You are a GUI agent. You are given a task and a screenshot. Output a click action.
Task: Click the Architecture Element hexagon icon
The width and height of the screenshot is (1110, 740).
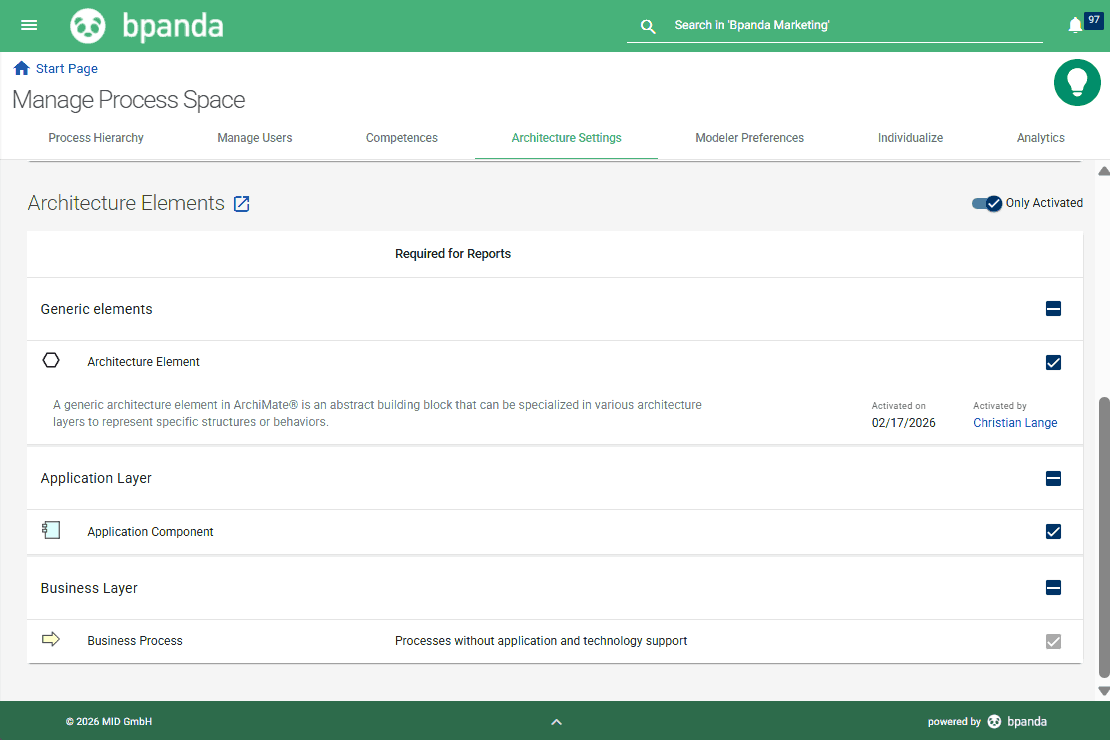pyautogui.click(x=51, y=360)
